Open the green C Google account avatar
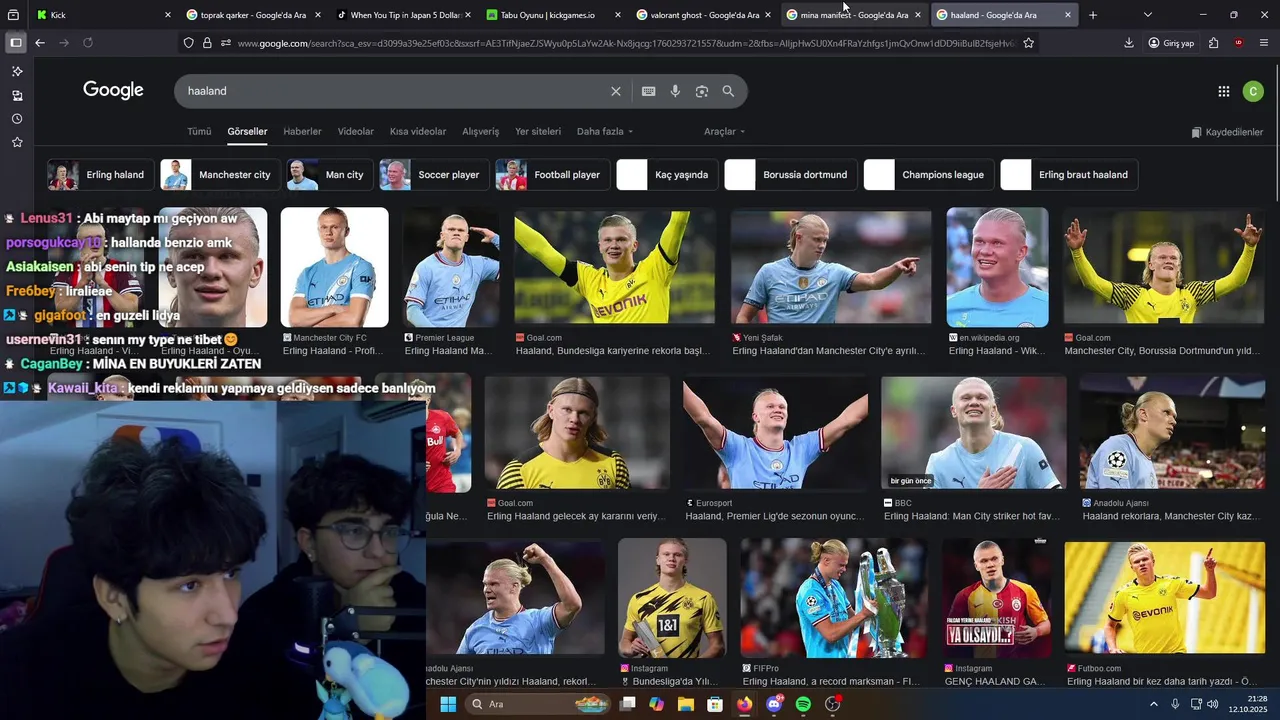 pyautogui.click(x=1253, y=91)
